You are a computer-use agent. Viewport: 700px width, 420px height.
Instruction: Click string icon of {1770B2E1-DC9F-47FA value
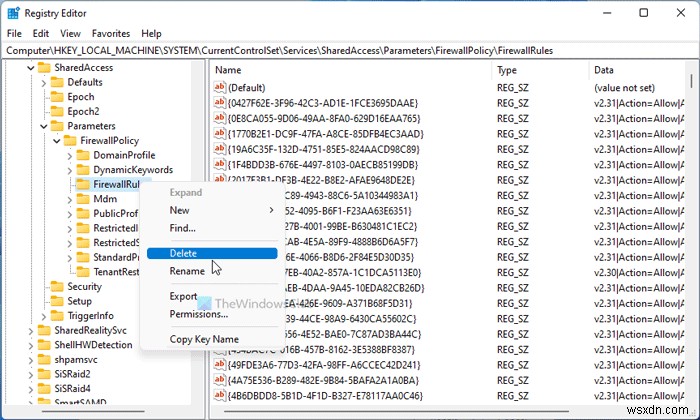(x=219, y=133)
